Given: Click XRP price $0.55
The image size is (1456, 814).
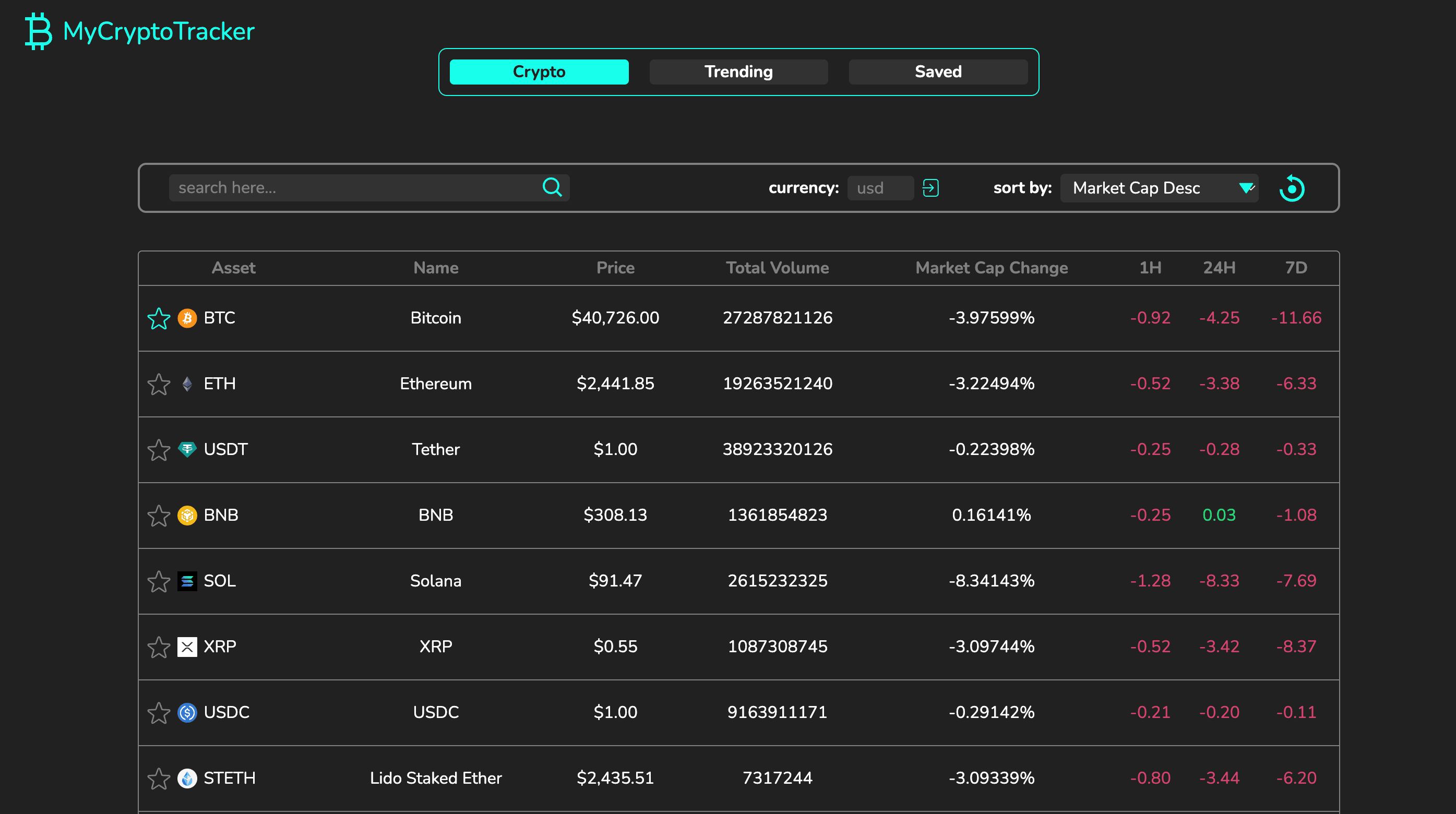Looking at the screenshot, I should [x=615, y=647].
